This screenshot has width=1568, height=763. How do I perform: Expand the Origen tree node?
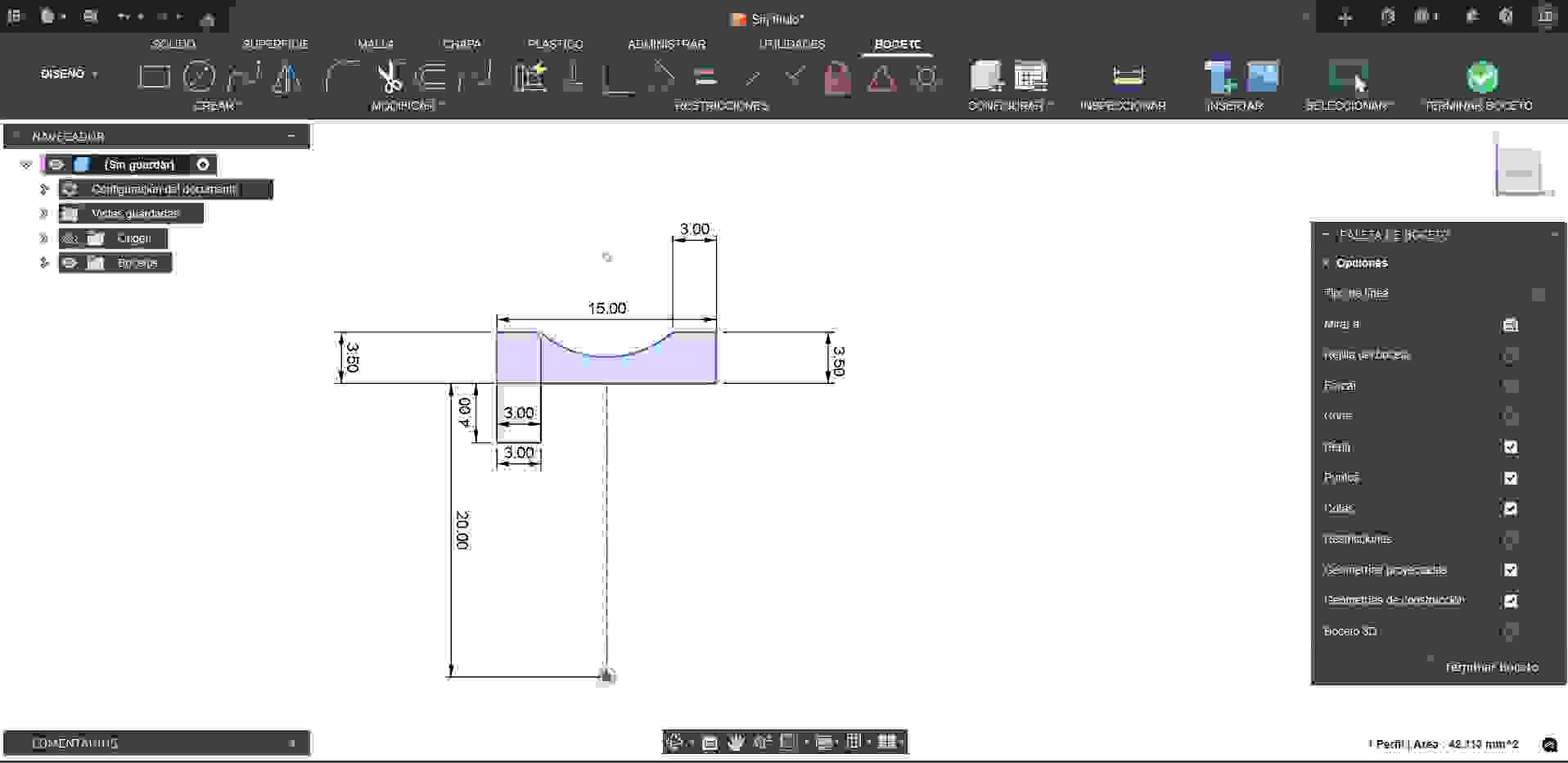point(44,238)
